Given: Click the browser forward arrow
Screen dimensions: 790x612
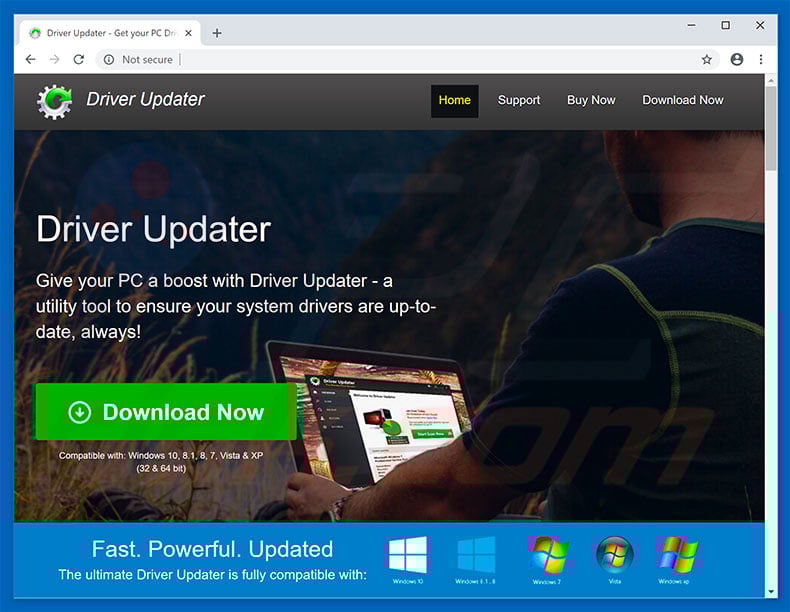Looking at the screenshot, I should click(x=54, y=59).
